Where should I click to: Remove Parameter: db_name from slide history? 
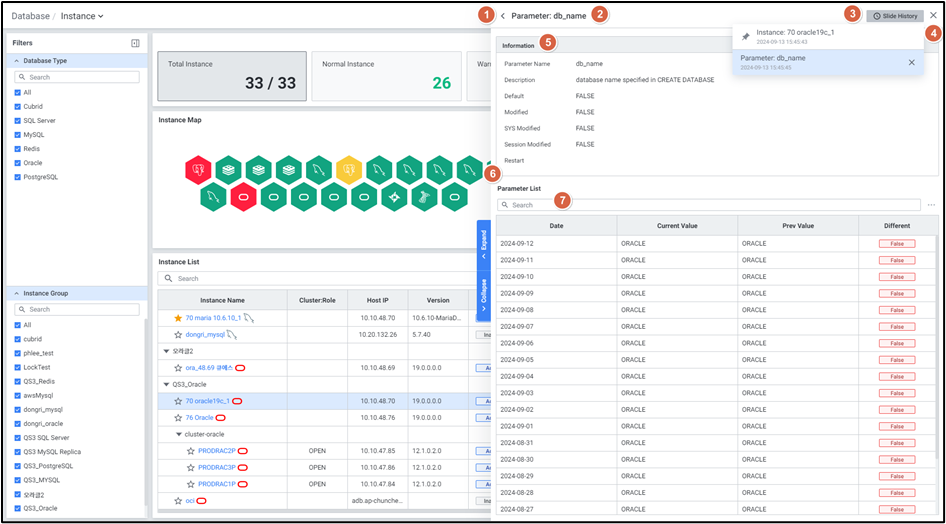[x=911, y=62]
